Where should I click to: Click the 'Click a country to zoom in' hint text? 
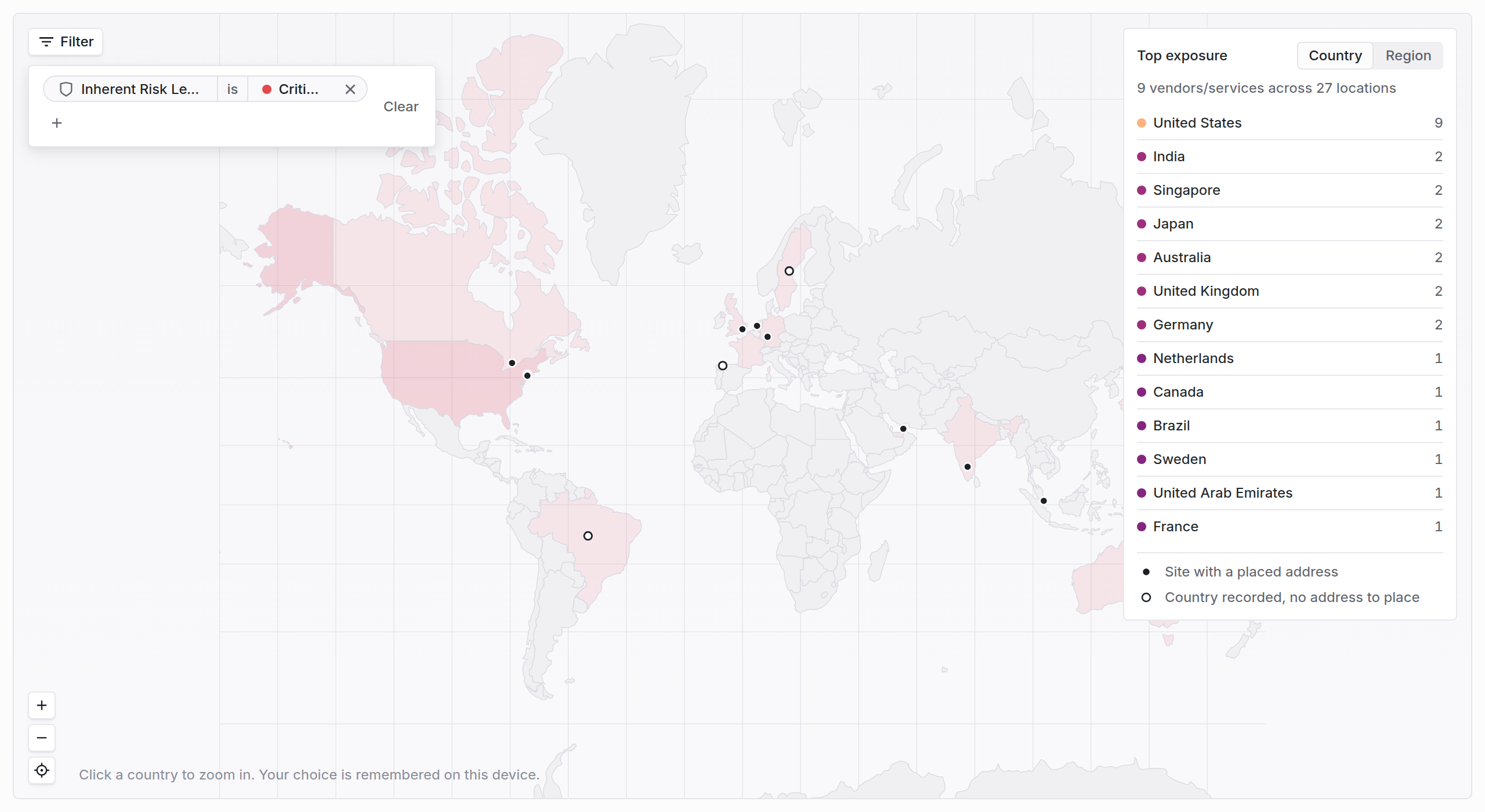pyautogui.click(x=309, y=775)
